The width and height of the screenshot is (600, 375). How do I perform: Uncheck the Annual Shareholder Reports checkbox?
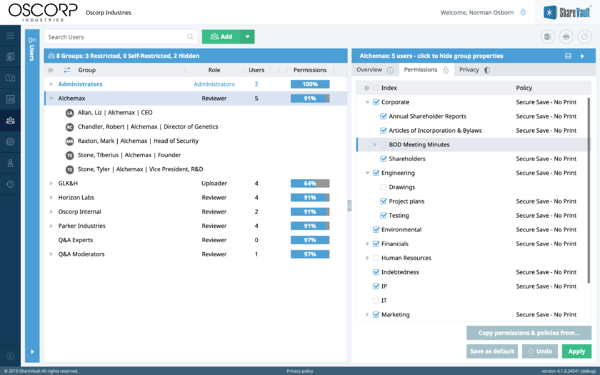pos(383,116)
